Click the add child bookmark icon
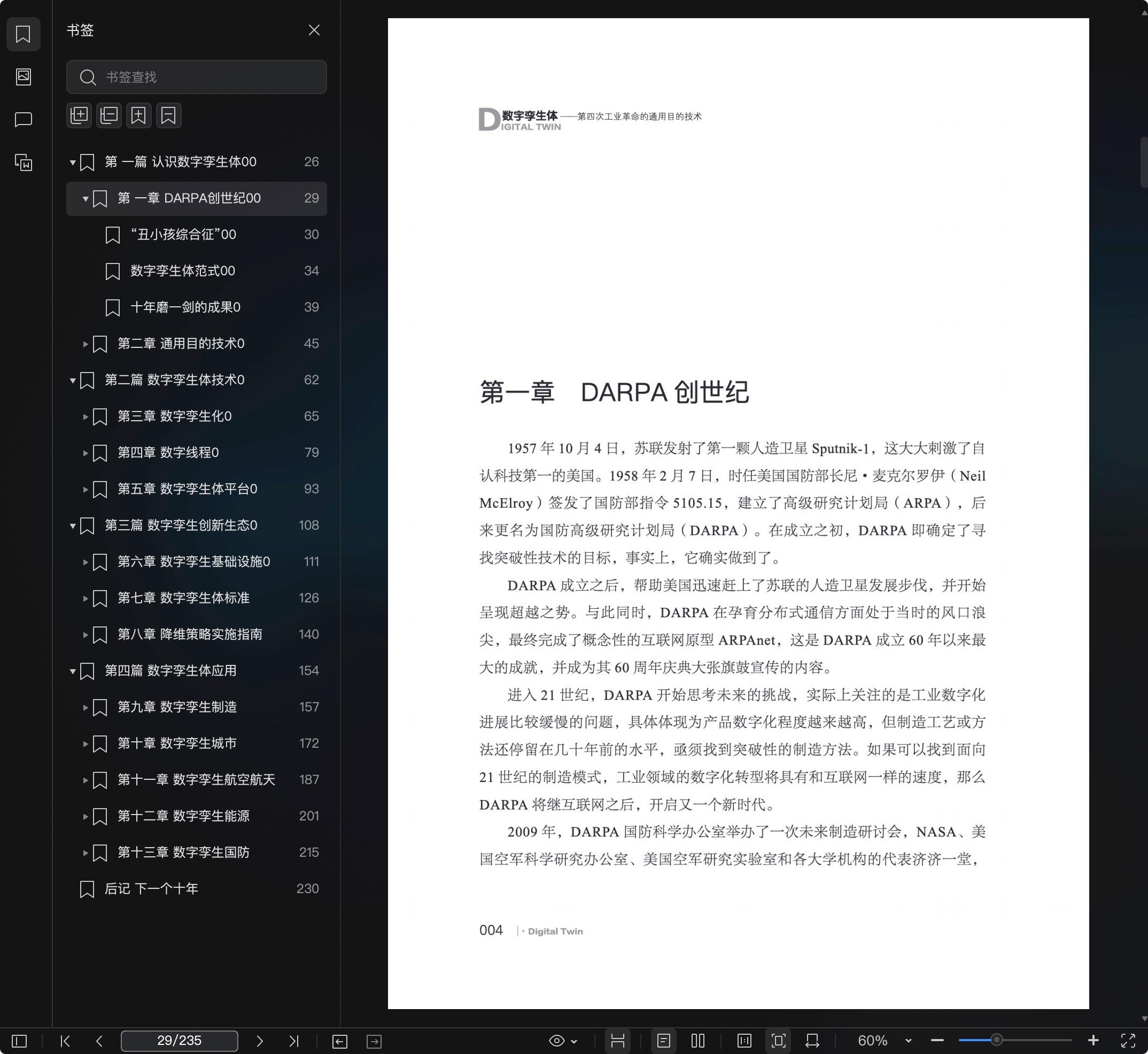The image size is (1148, 1054). 169,115
